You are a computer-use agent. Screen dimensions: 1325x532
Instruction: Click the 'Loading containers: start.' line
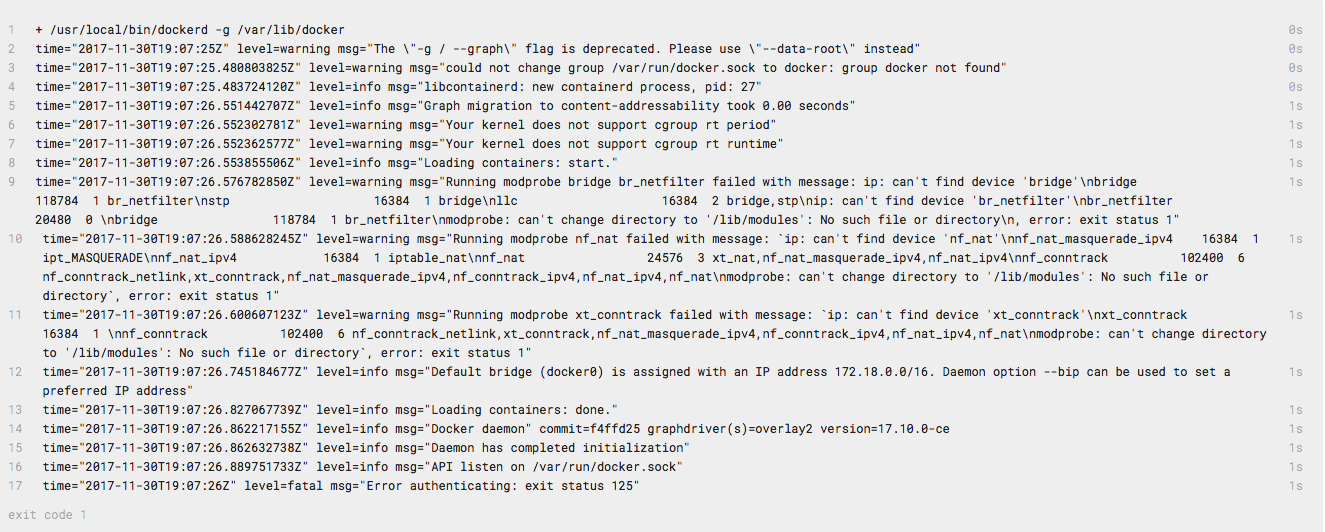(326, 163)
